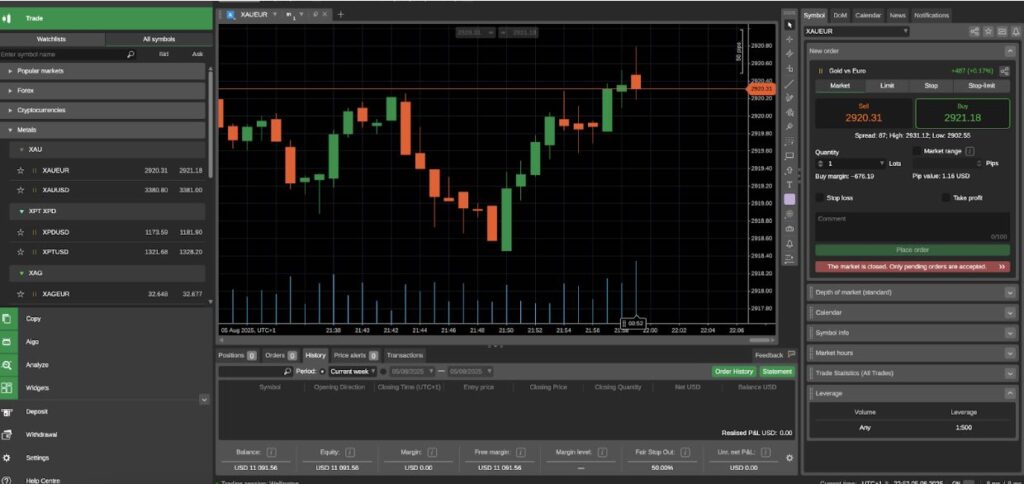The image size is (1024, 484).
Task: Tick the Market range checkbox
Action: [x=918, y=151]
